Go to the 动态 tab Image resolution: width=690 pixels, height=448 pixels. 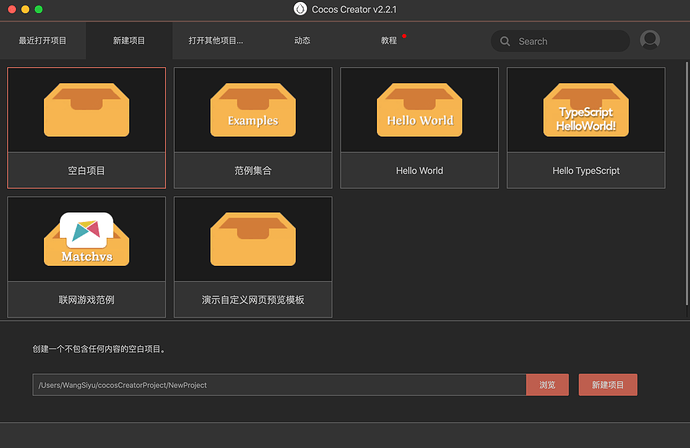pyautogui.click(x=302, y=40)
